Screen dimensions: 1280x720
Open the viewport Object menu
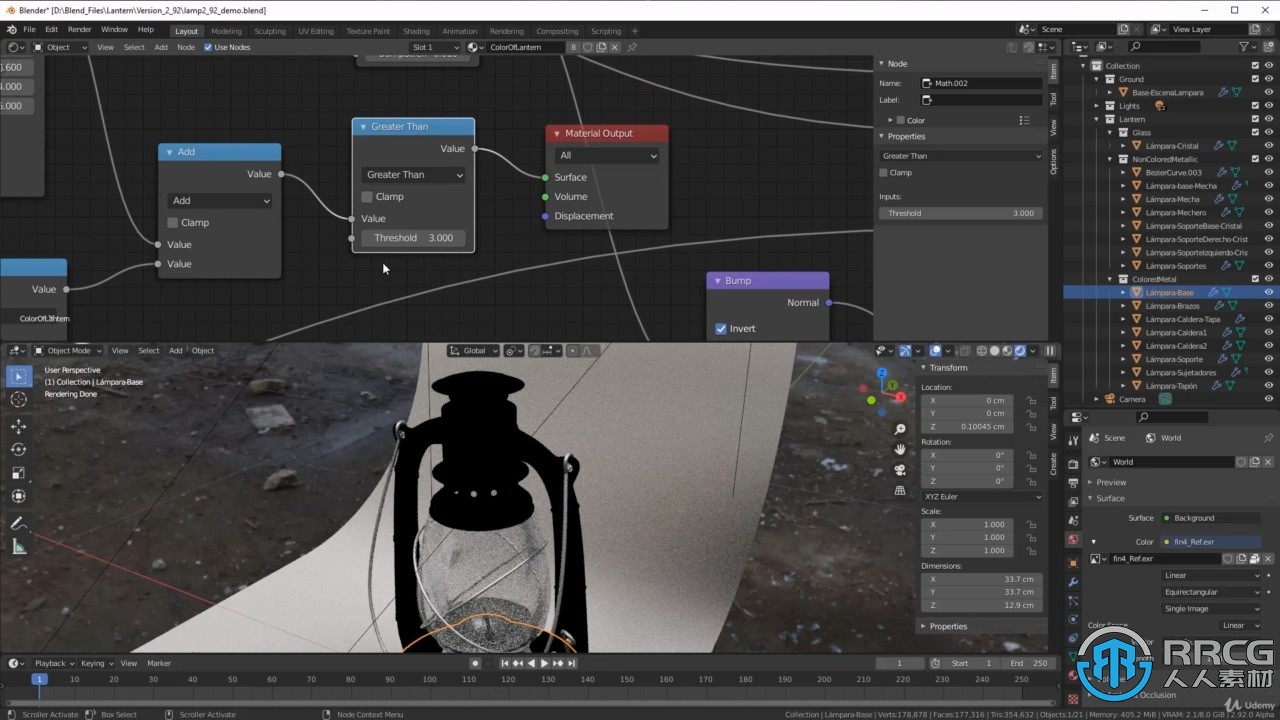(x=203, y=351)
